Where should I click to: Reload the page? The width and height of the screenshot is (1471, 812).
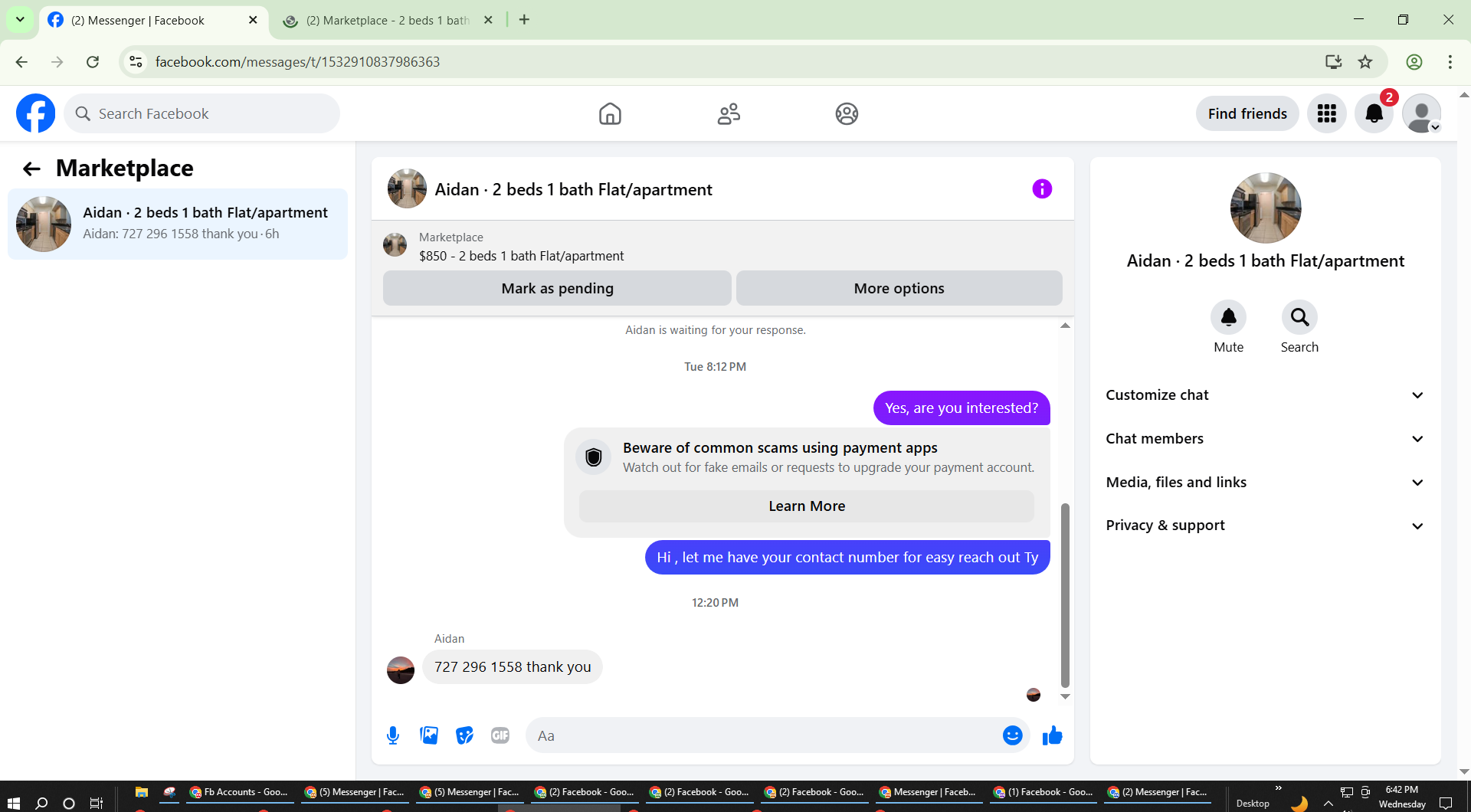pyautogui.click(x=93, y=62)
